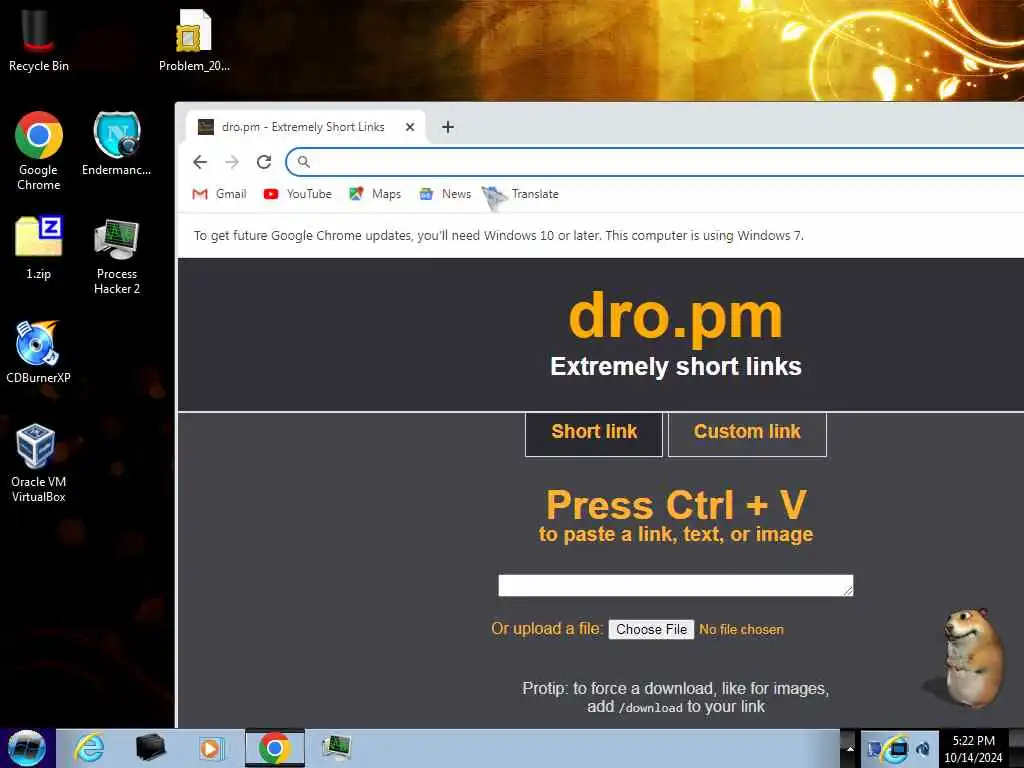
Task: Launch CDBurnerXP from the desktop
Action: (x=39, y=351)
